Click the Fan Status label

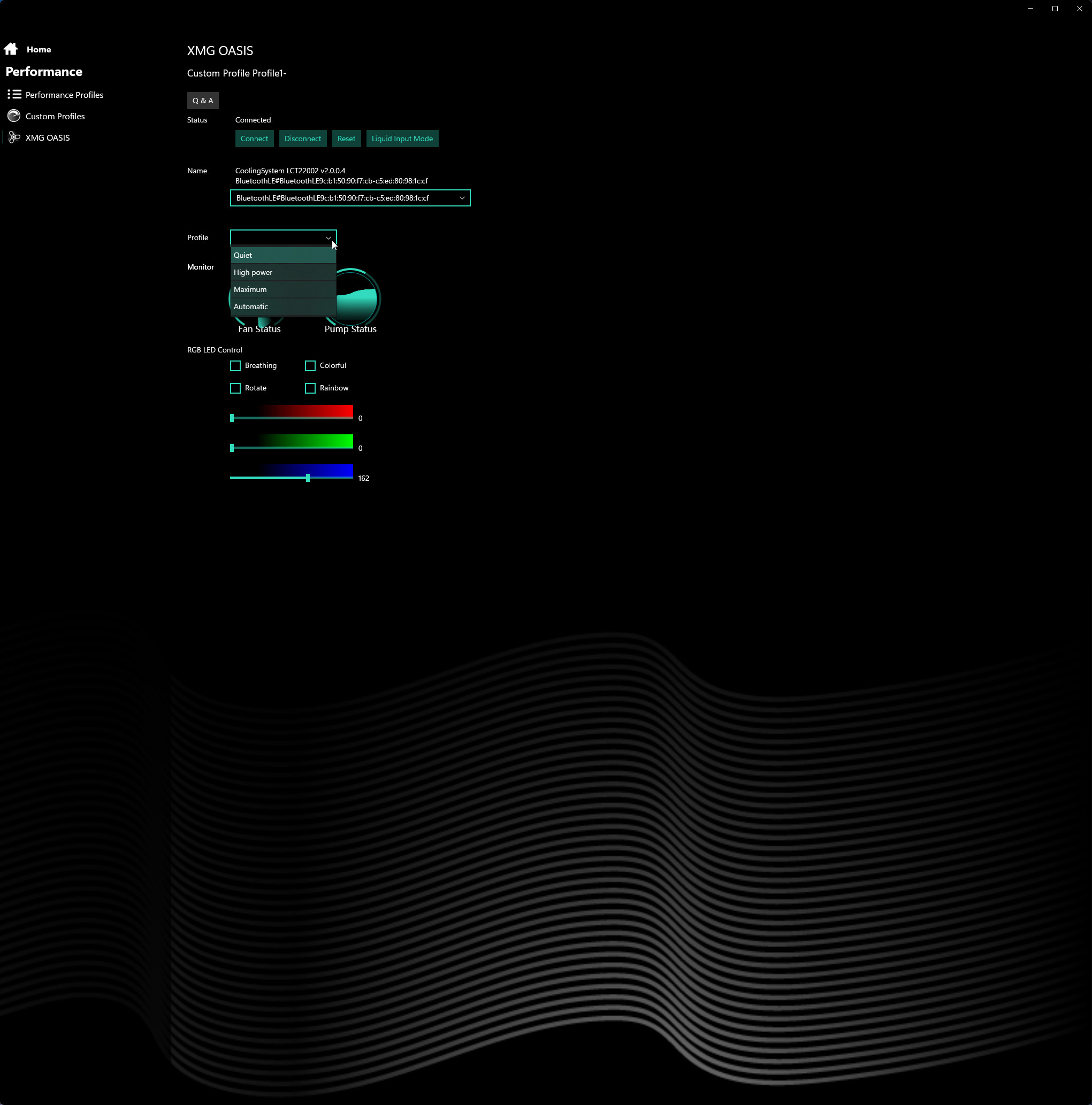[259, 329]
